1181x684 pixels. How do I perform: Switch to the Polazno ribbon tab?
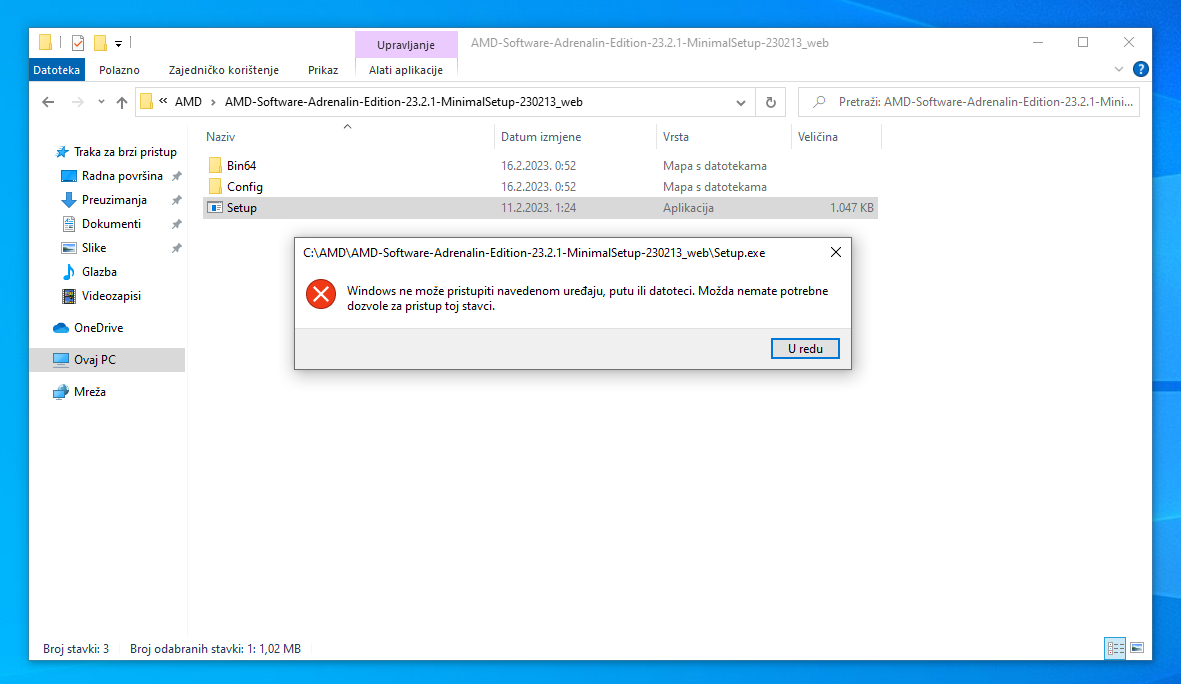pos(119,70)
